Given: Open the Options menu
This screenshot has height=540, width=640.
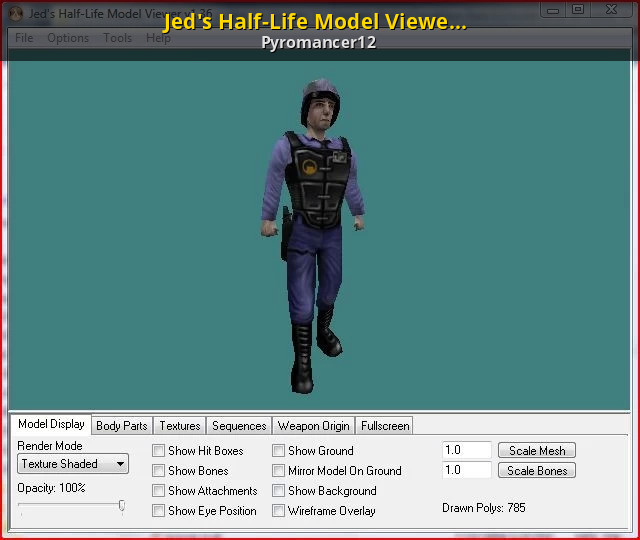Looking at the screenshot, I should tap(68, 38).
